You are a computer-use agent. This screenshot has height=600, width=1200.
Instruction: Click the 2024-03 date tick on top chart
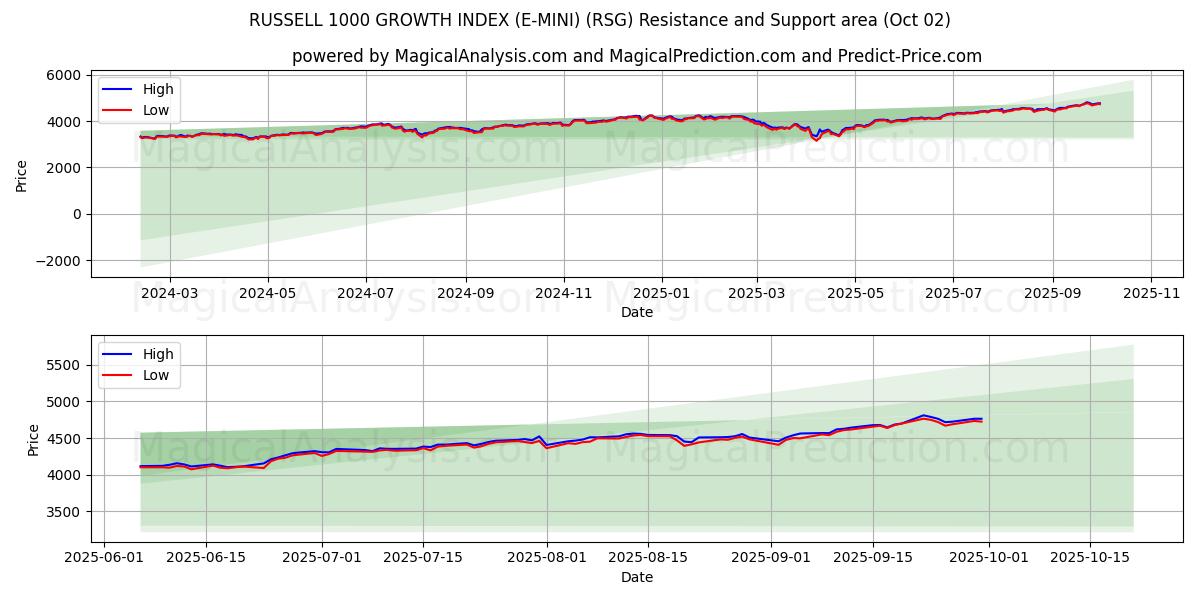pyautogui.click(x=169, y=294)
